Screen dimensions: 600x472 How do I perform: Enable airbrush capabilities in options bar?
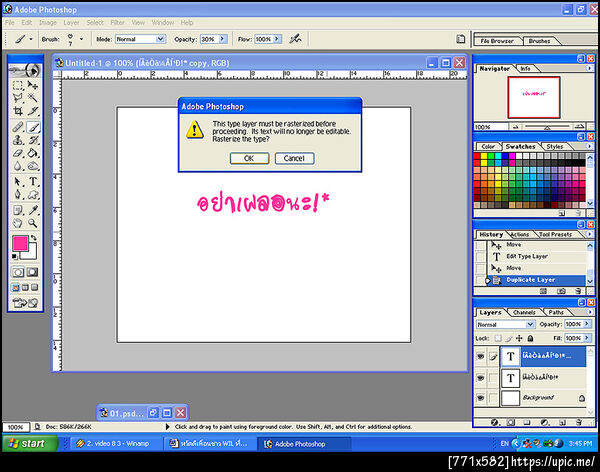click(295, 39)
